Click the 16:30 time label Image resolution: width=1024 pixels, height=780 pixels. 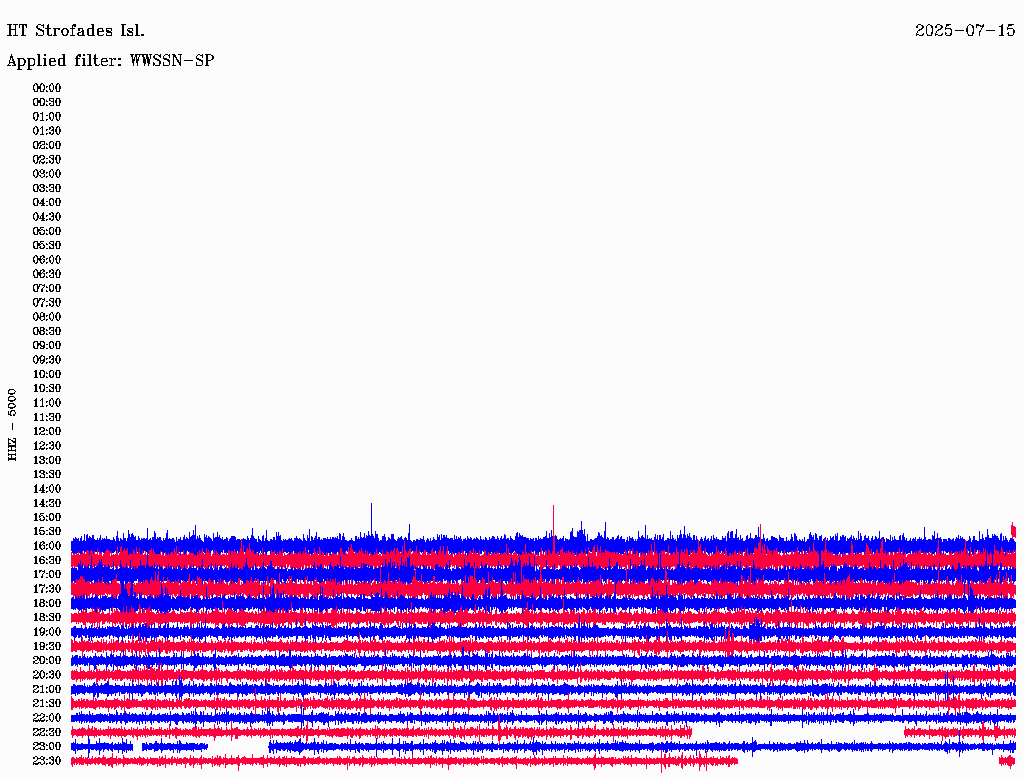point(47,561)
